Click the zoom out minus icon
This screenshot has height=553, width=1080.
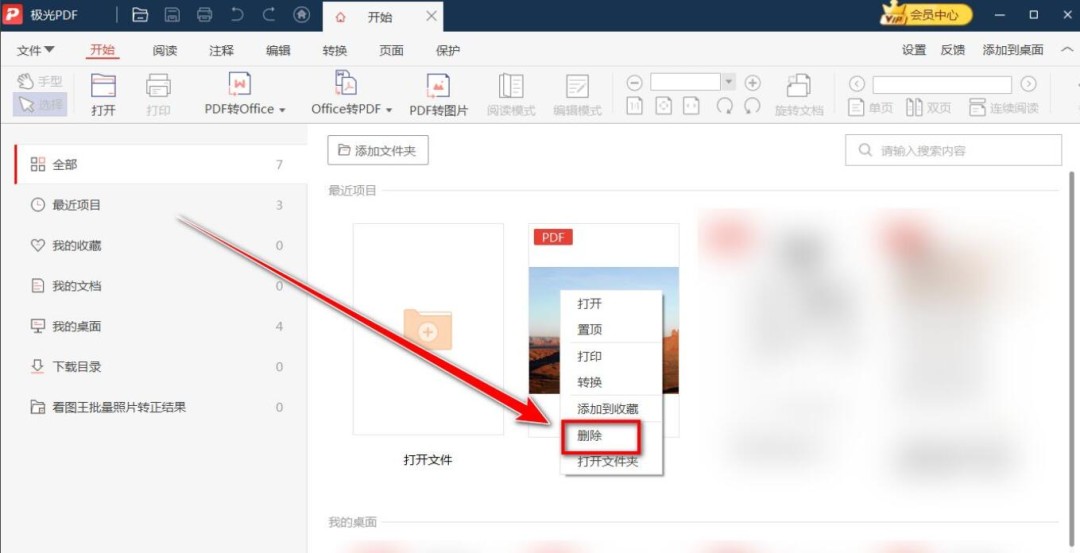click(634, 83)
